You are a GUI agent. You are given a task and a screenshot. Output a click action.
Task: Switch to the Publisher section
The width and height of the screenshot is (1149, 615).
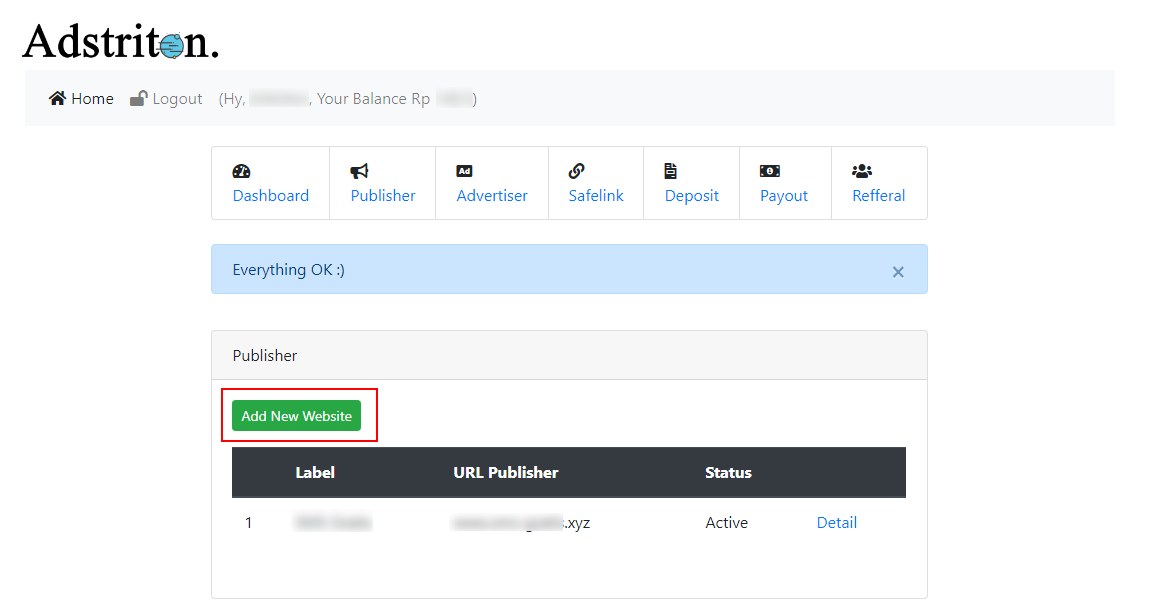click(x=382, y=196)
